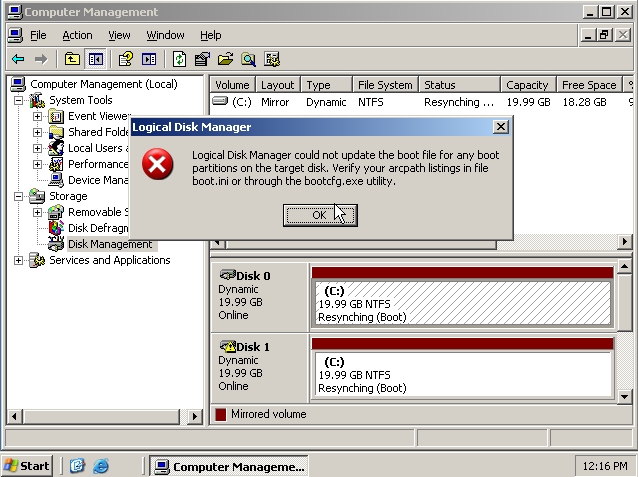Viewport: 638px width, 477px height.
Task: Click the Show Desktop quick launch icon
Action: pos(77,465)
